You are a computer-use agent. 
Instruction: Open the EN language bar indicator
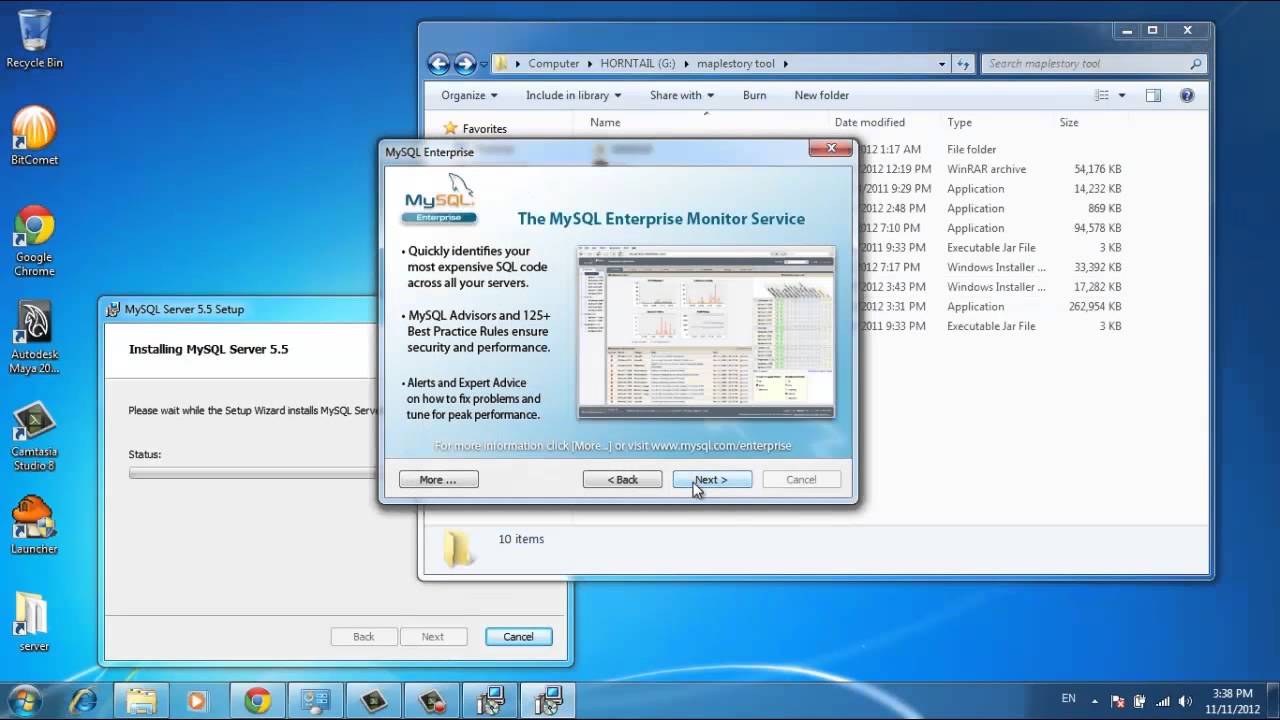[1068, 699]
